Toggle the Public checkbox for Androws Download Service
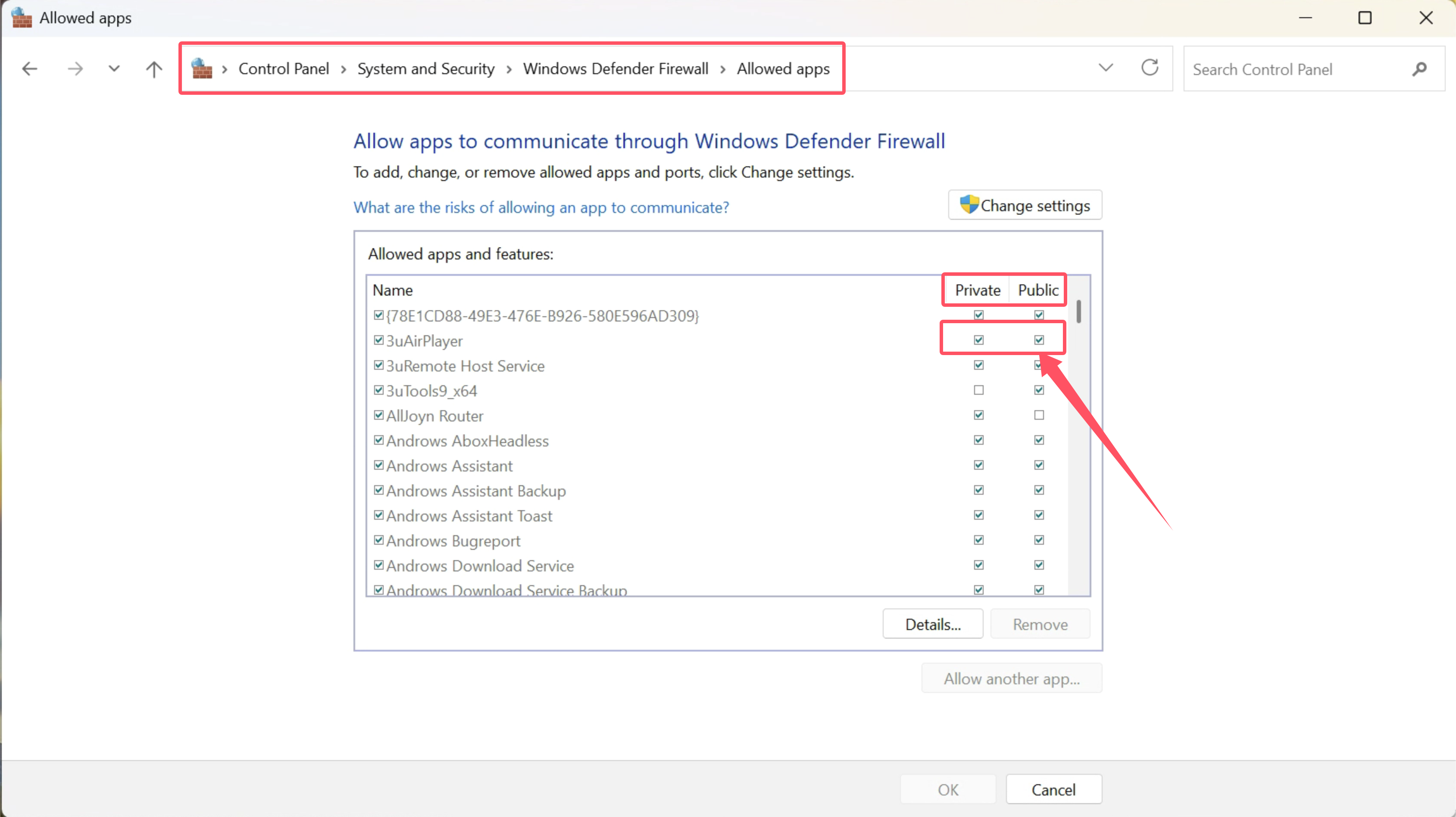This screenshot has width=1456, height=817. coord(1039,564)
